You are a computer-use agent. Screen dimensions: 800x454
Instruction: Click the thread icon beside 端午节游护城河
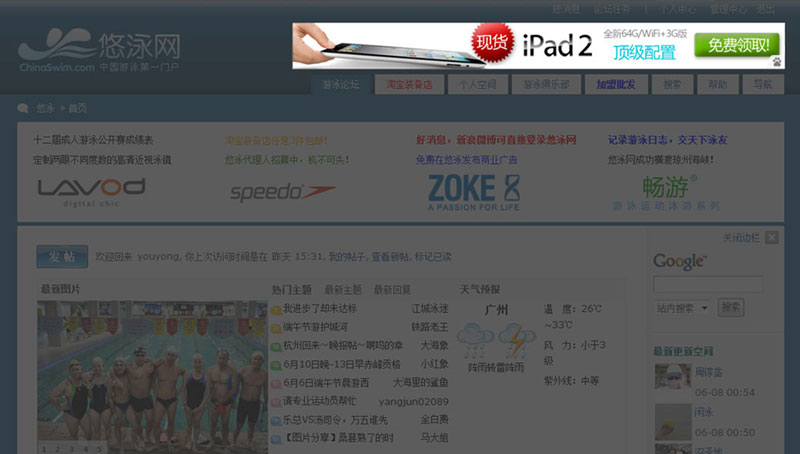click(x=276, y=328)
